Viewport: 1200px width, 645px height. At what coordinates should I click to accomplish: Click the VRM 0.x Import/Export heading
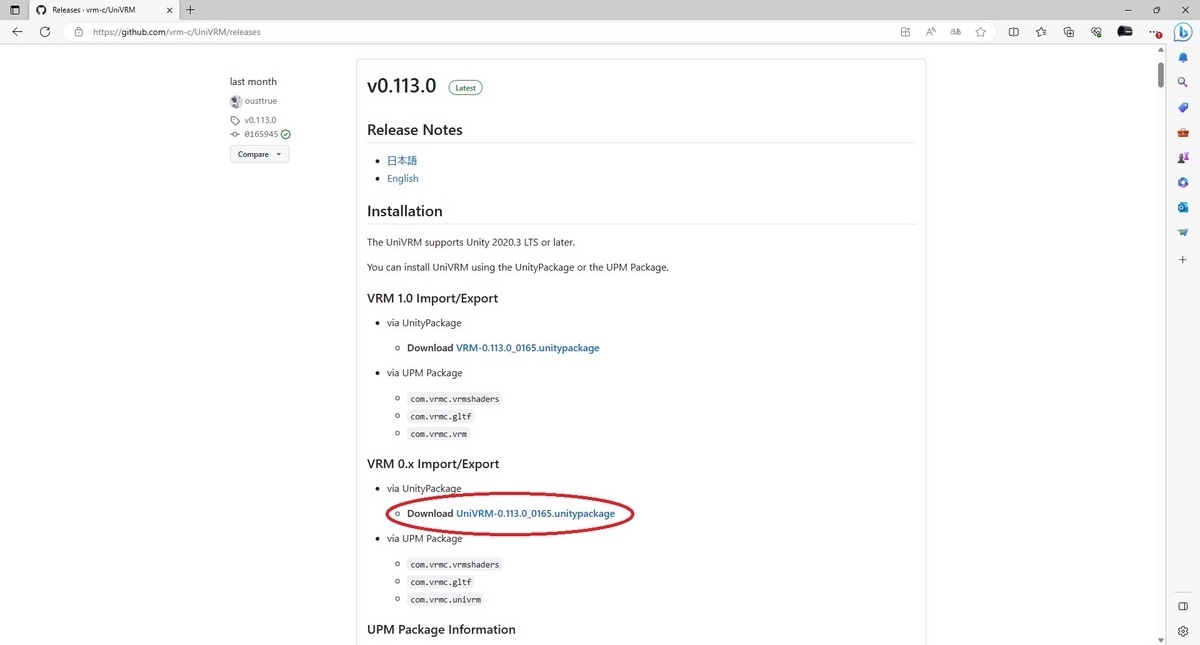point(433,464)
